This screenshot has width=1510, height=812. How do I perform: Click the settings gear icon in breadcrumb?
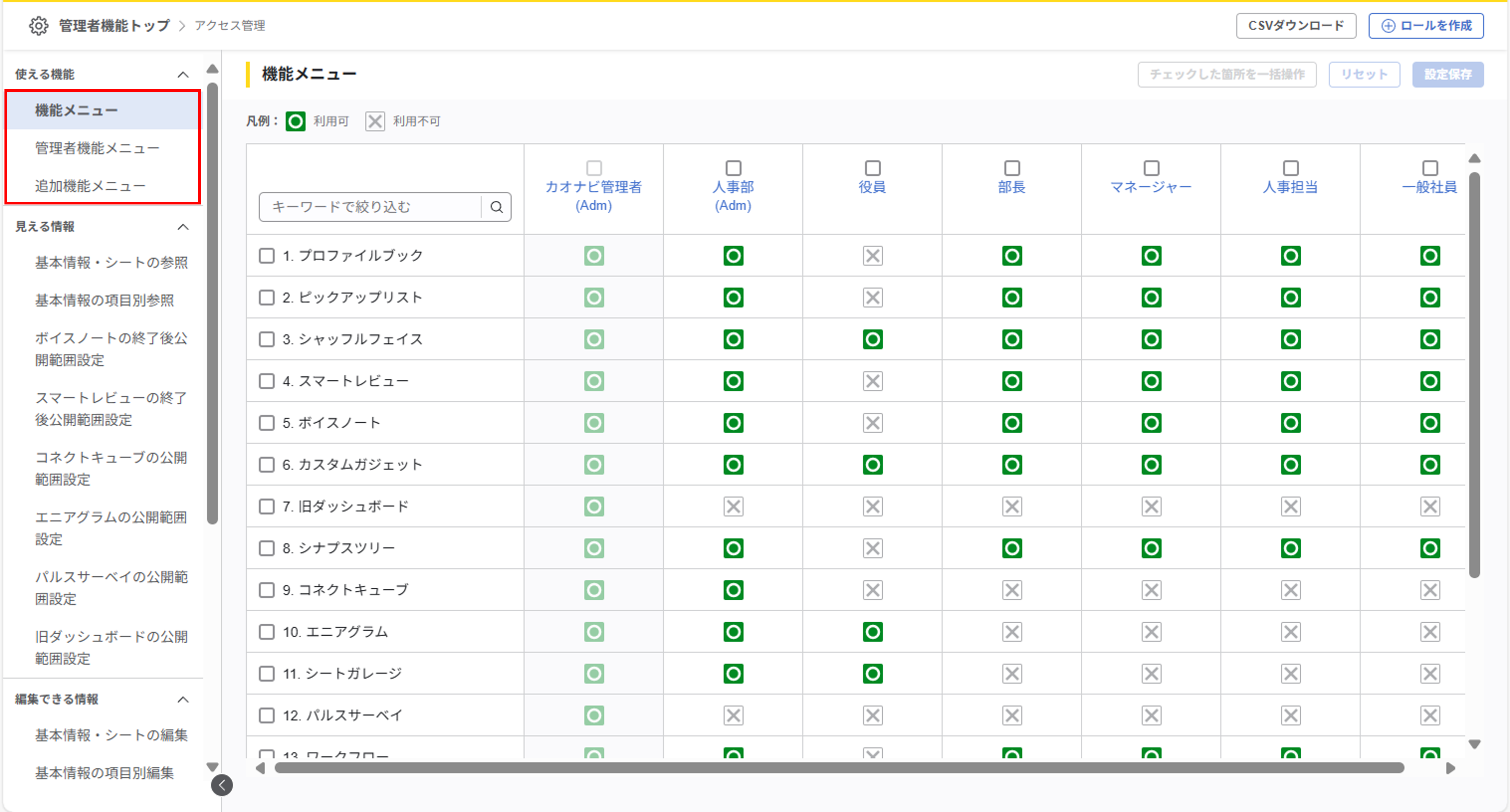point(39,26)
